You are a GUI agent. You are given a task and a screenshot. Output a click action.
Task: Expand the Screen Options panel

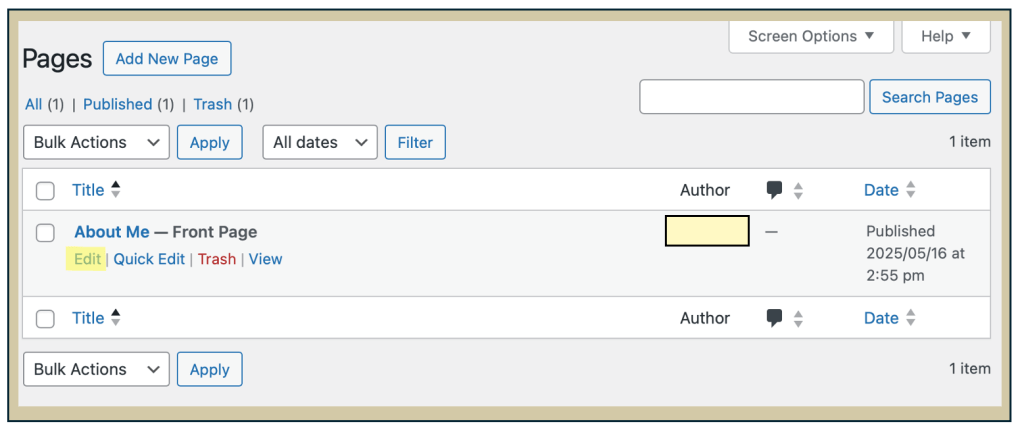click(x=811, y=36)
